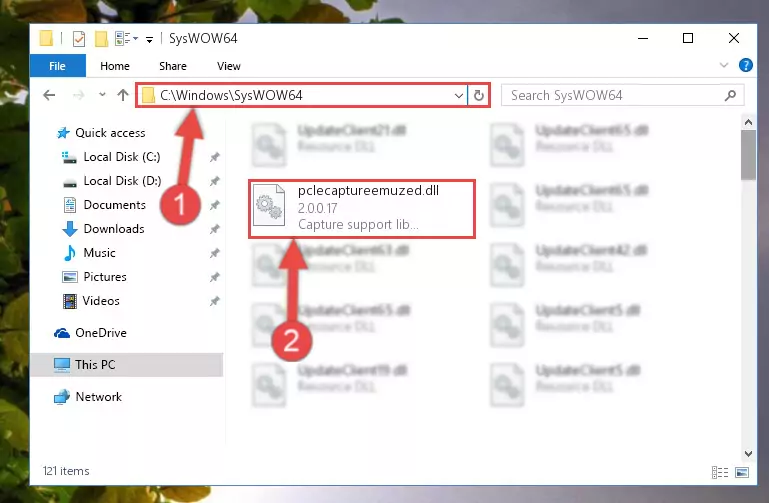The image size is (769, 503).
Task: Click the pin icon next to Documents
Action: pos(214,205)
